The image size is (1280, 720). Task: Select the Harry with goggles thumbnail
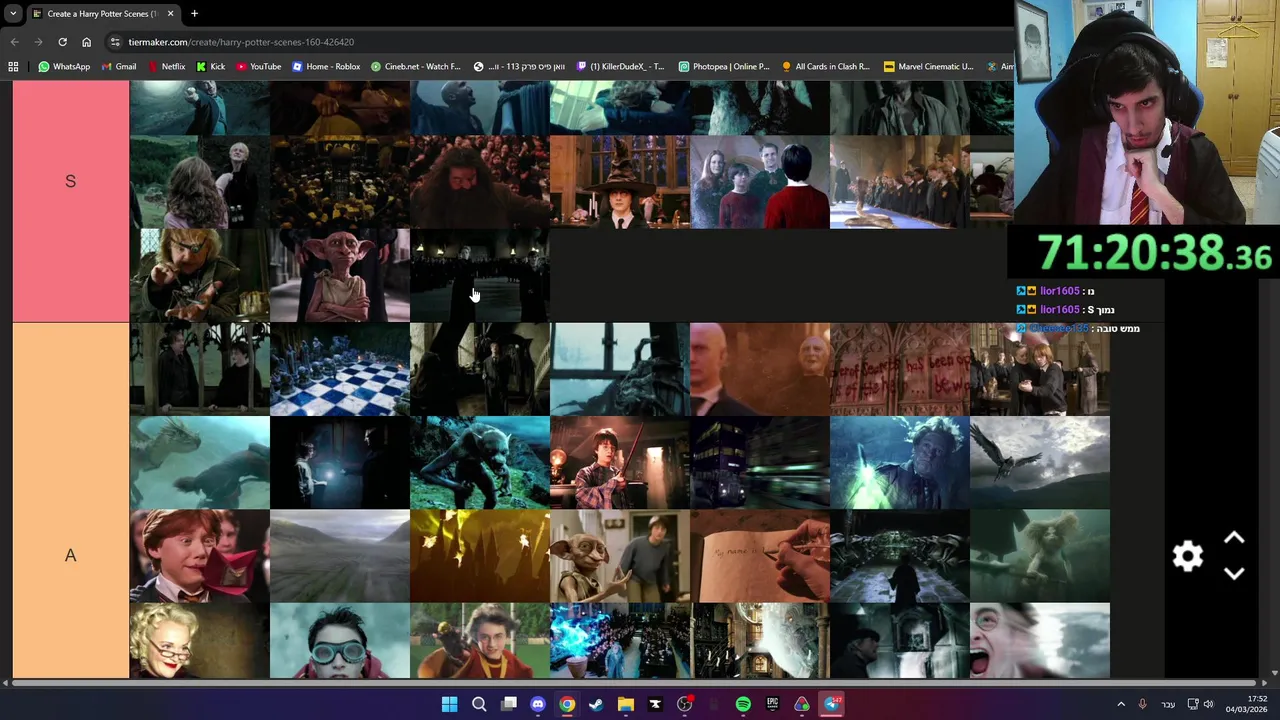click(340, 641)
